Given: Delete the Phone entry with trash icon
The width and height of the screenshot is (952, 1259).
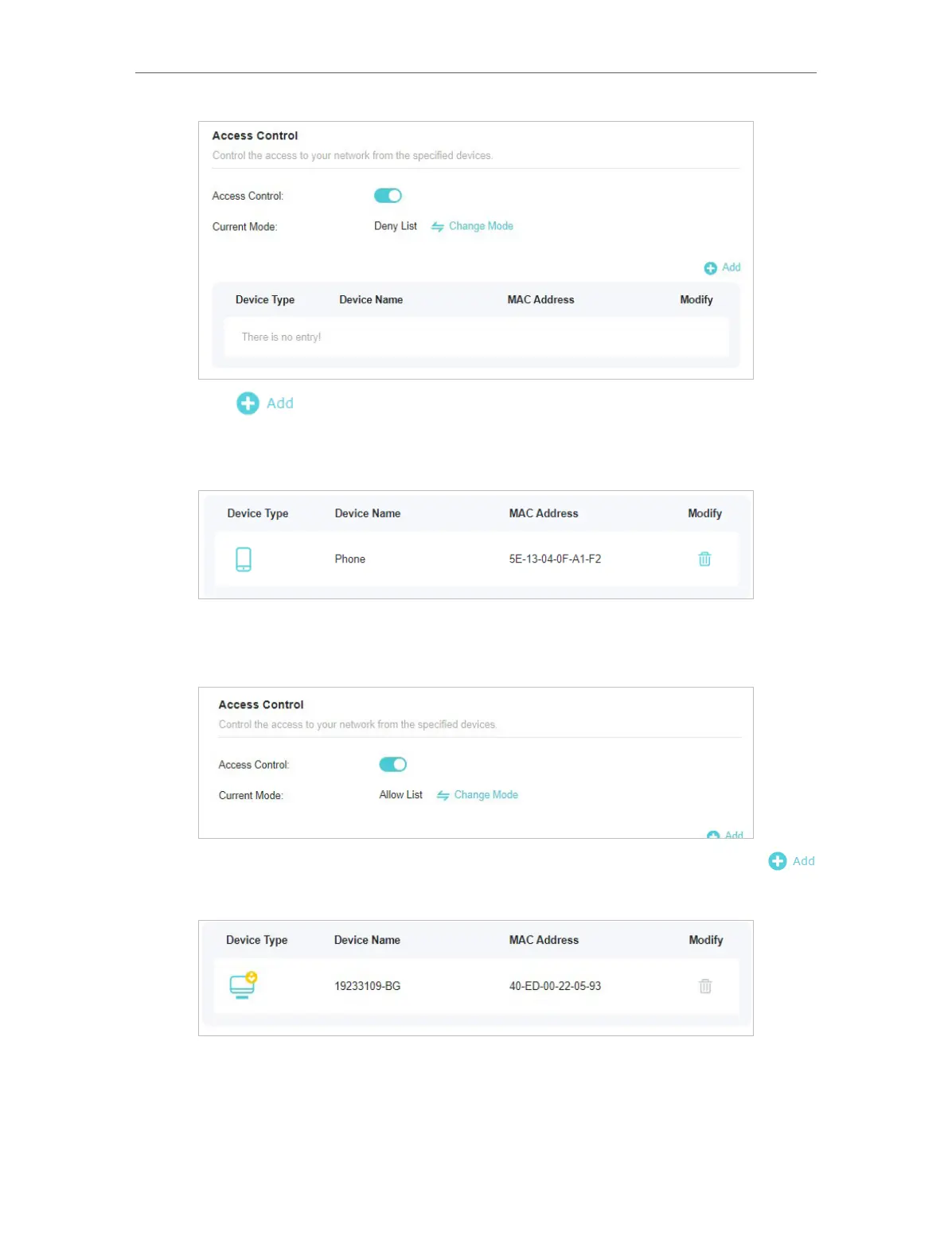Looking at the screenshot, I should 704,559.
